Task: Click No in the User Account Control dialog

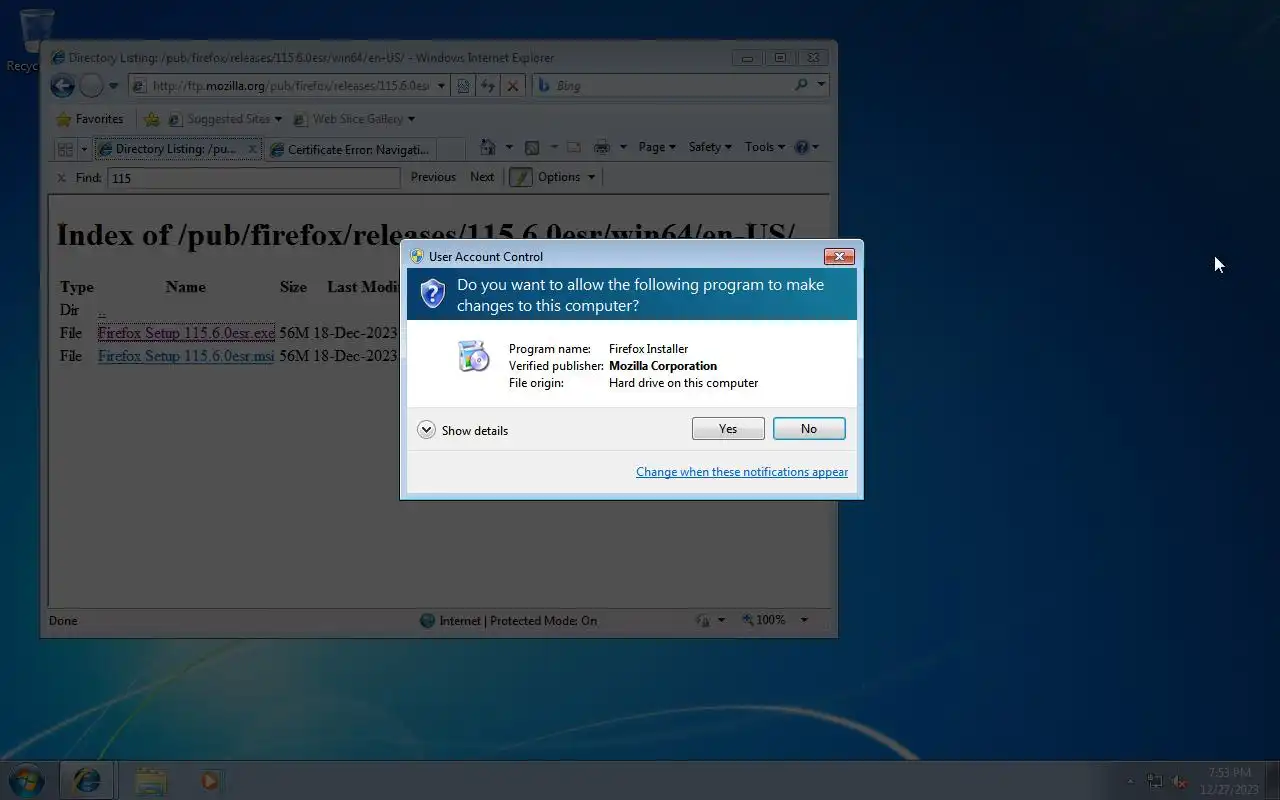Action: click(x=809, y=429)
